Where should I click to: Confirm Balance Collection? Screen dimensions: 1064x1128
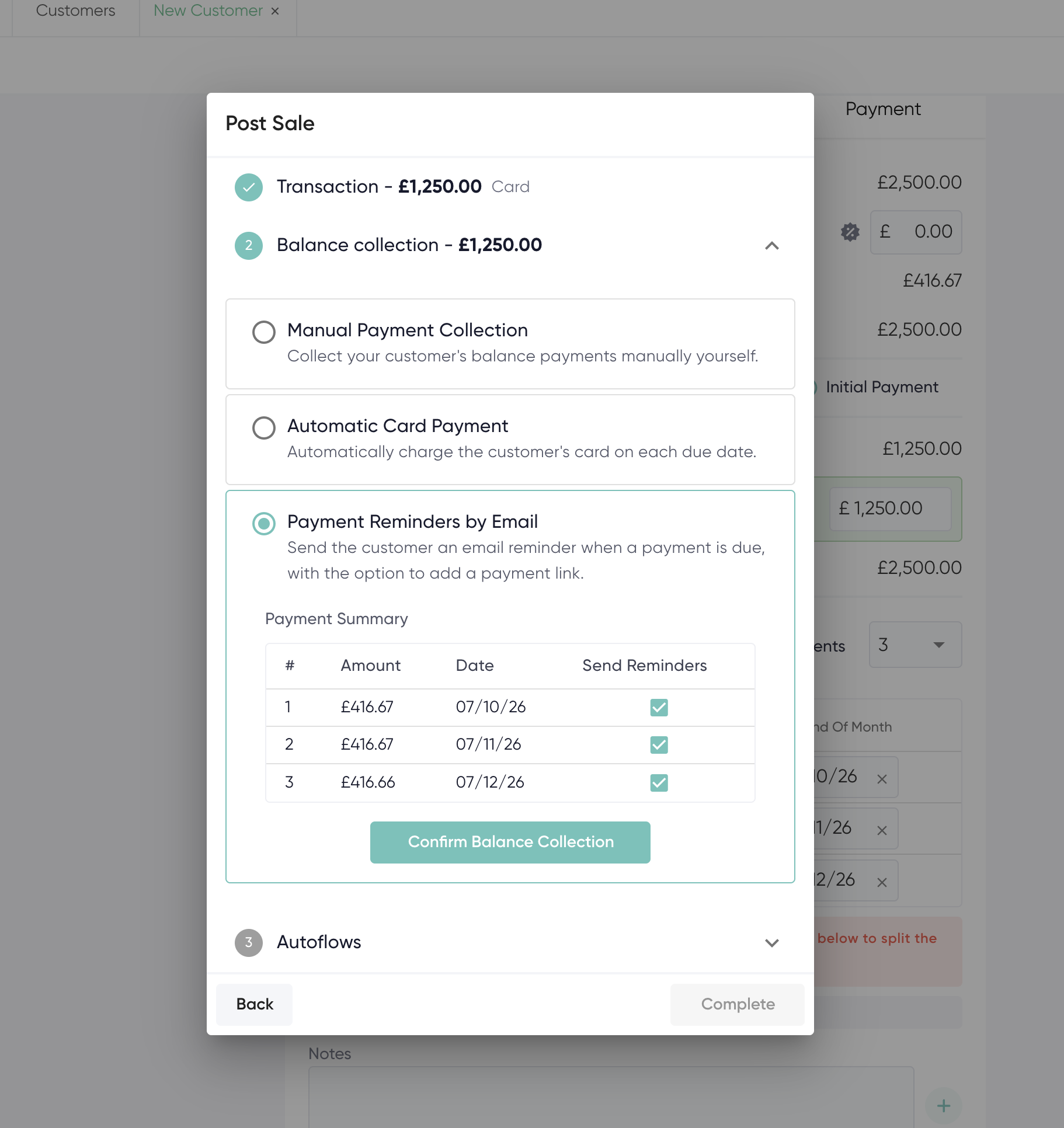pyautogui.click(x=510, y=842)
